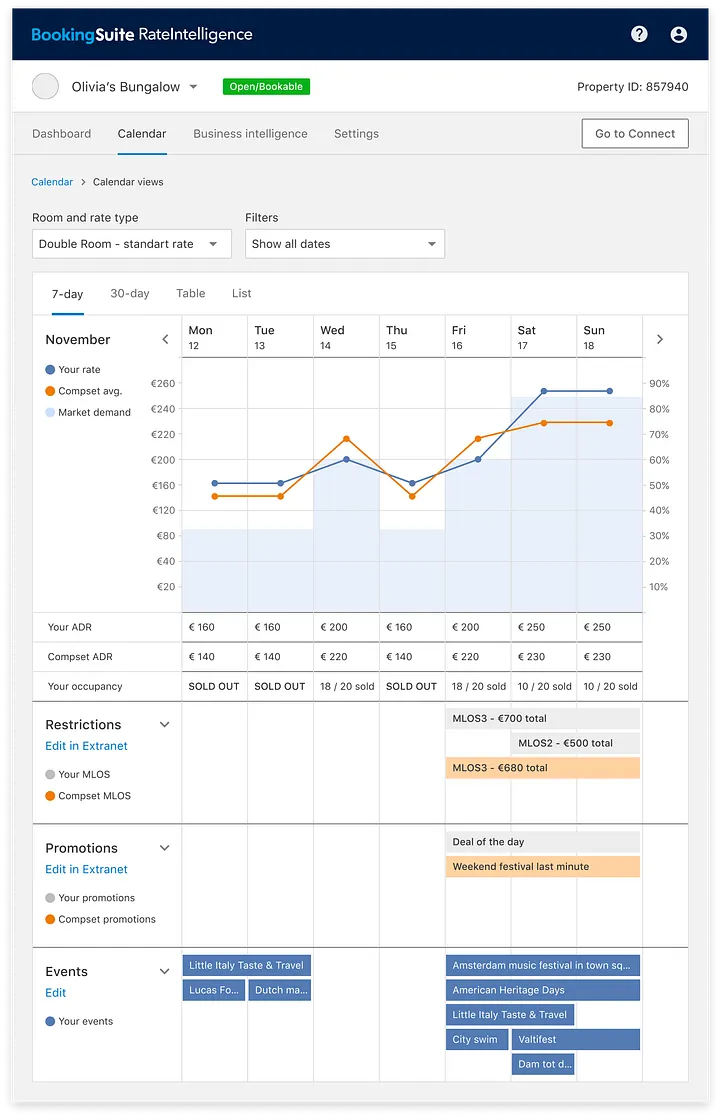Click Edit in Extranet under Promotions
The image size is (720, 1117).
click(86, 870)
